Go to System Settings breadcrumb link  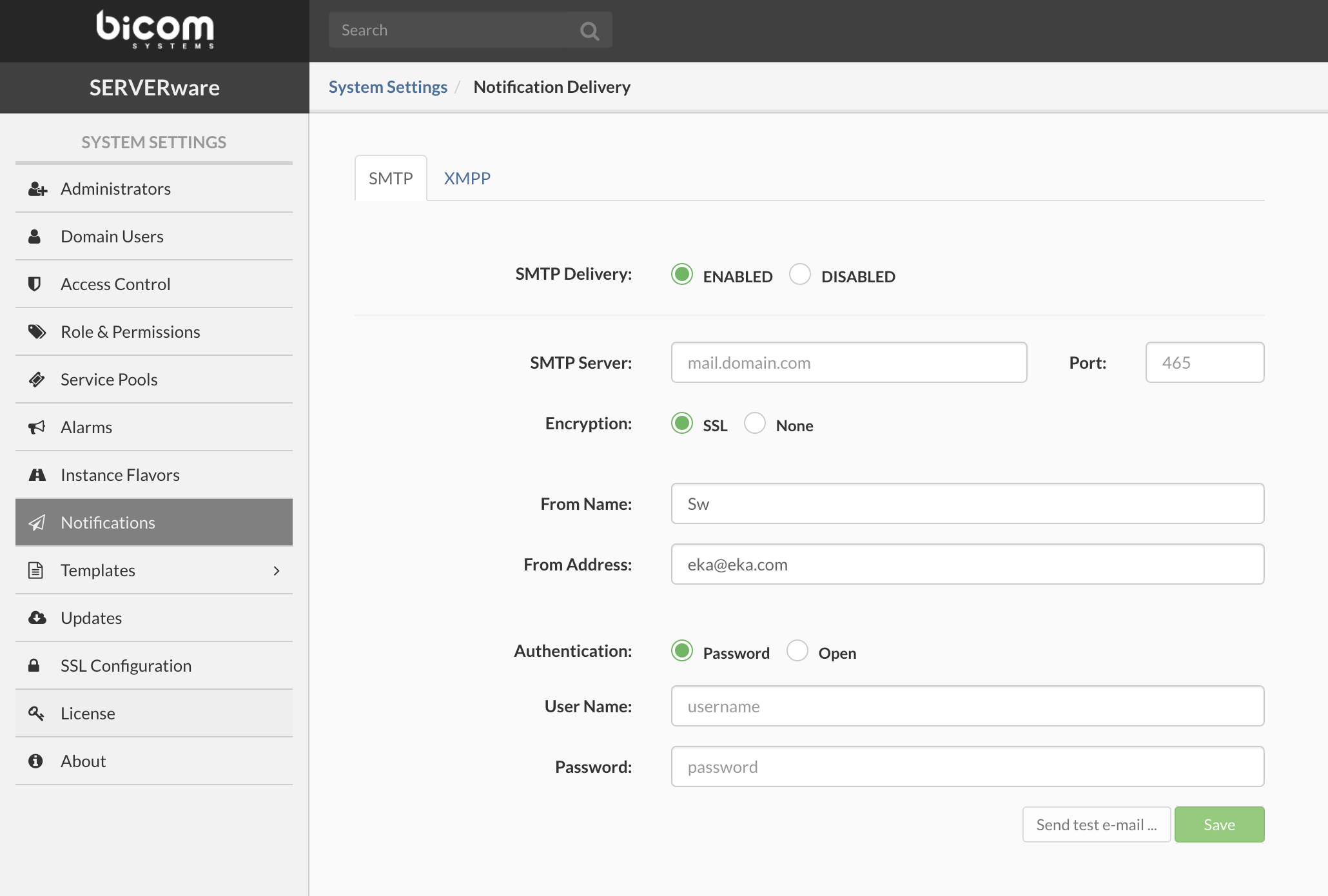(387, 87)
